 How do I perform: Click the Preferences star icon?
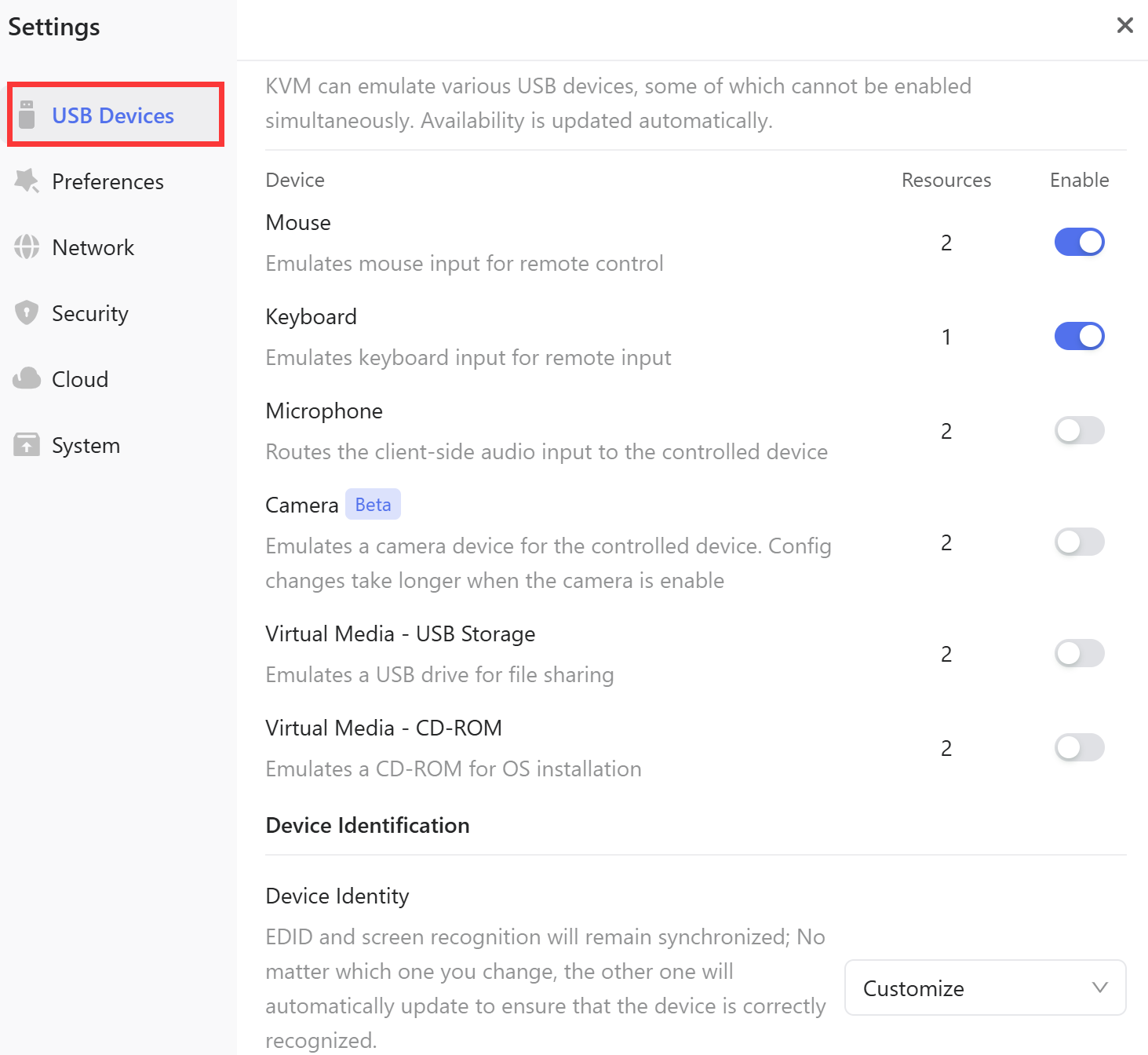pyautogui.click(x=27, y=181)
